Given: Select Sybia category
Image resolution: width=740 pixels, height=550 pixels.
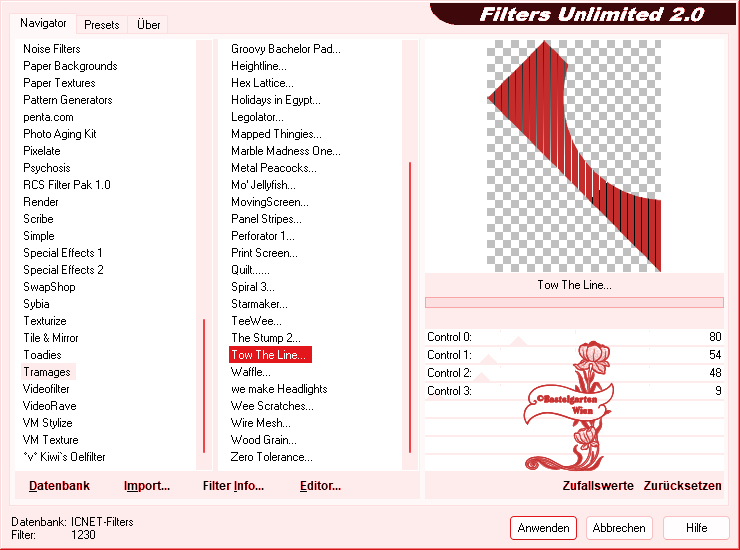Looking at the screenshot, I should [x=36, y=304].
